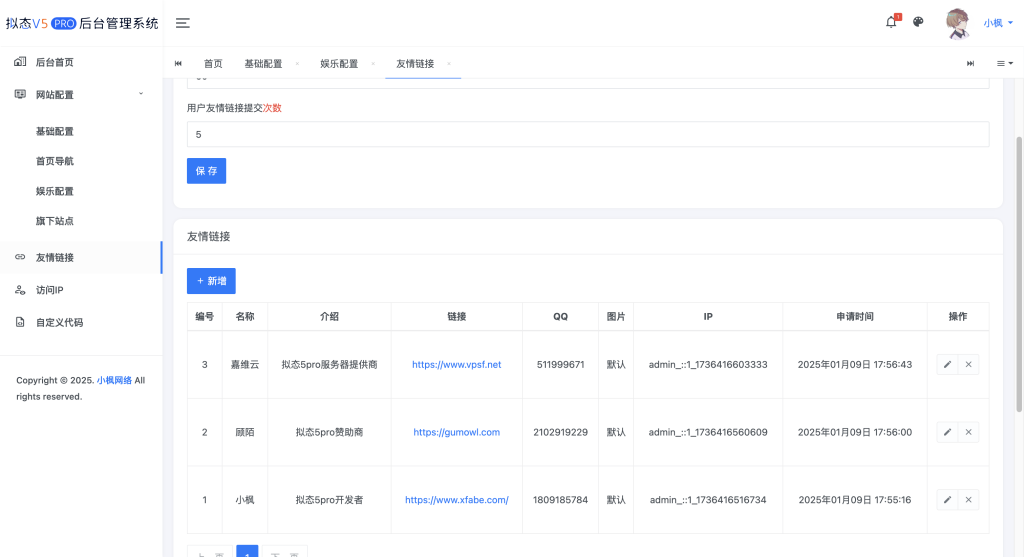The width and height of the screenshot is (1024, 557).
Task: Click QQ number 1809185784
Action: (560, 500)
